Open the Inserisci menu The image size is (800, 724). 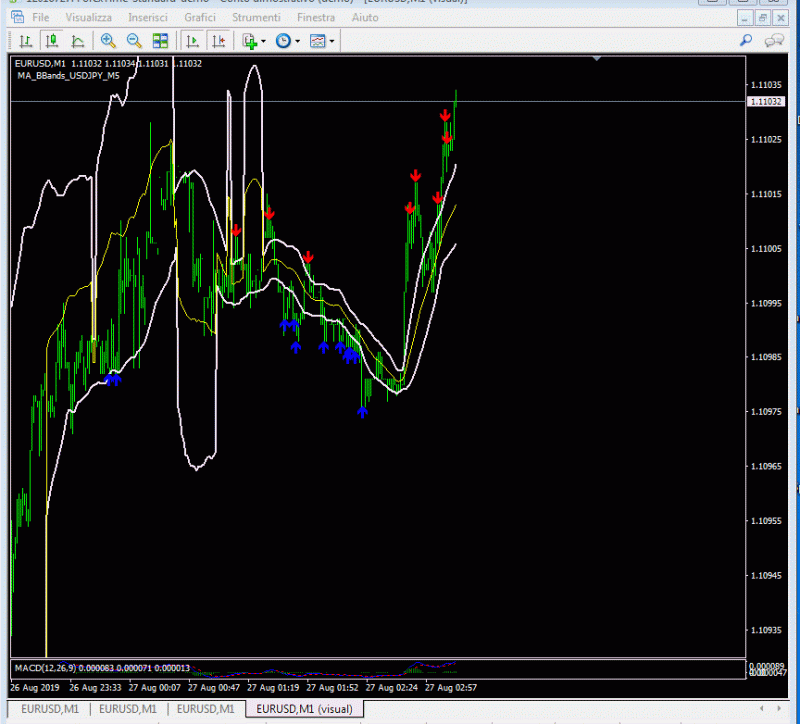pyautogui.click(x=148, y=17)
